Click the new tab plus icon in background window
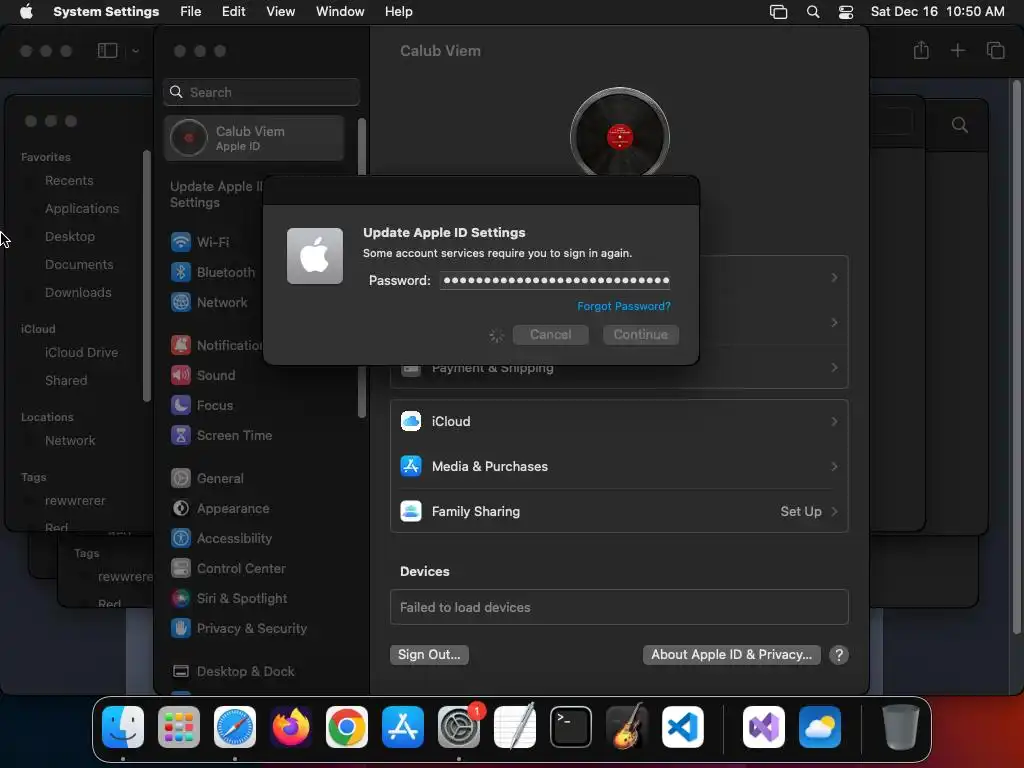This screenshot has height=768, width=1024. click(957, 50)
